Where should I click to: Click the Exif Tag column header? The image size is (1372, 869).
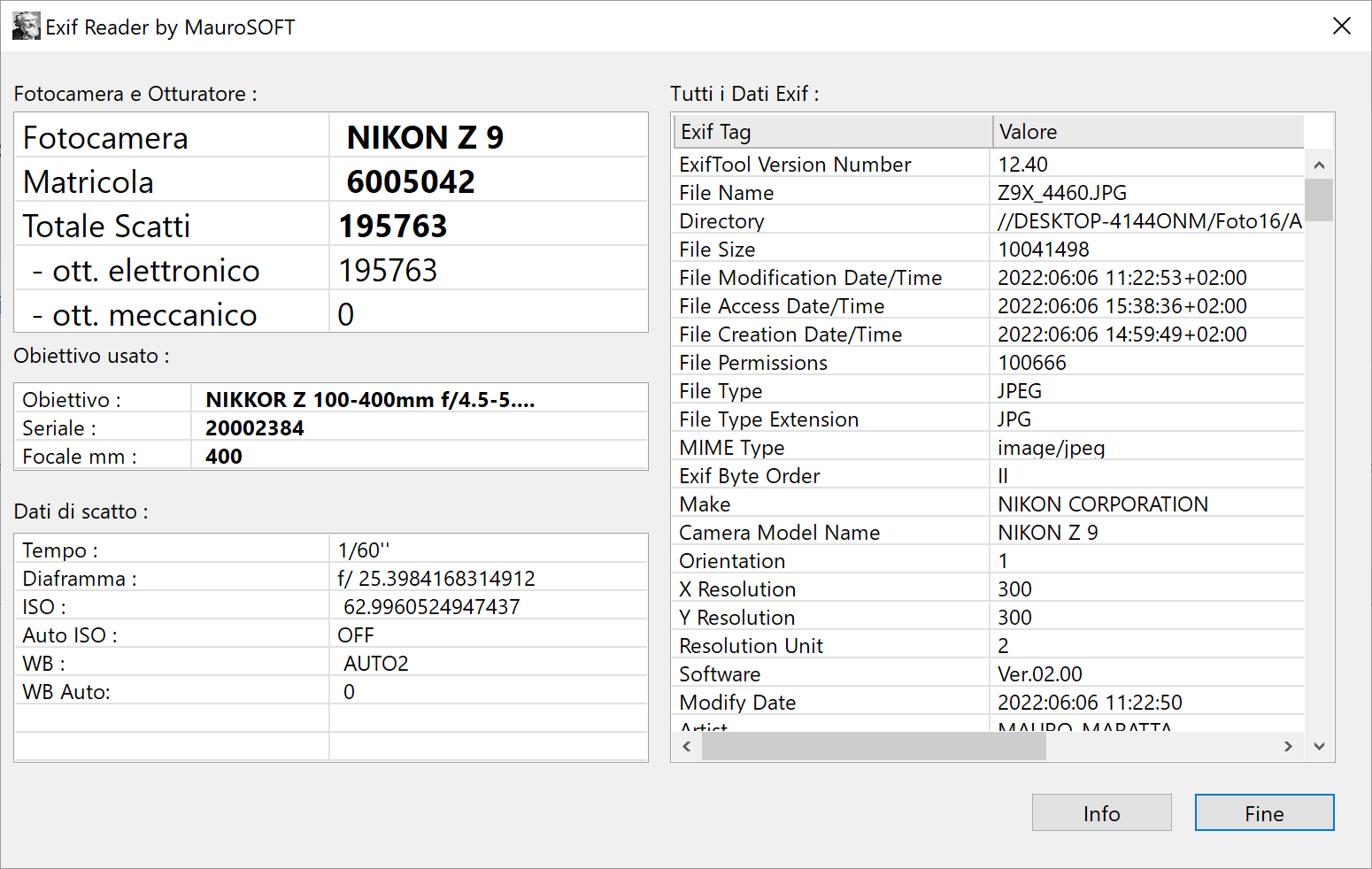click(x=833, y=131)
